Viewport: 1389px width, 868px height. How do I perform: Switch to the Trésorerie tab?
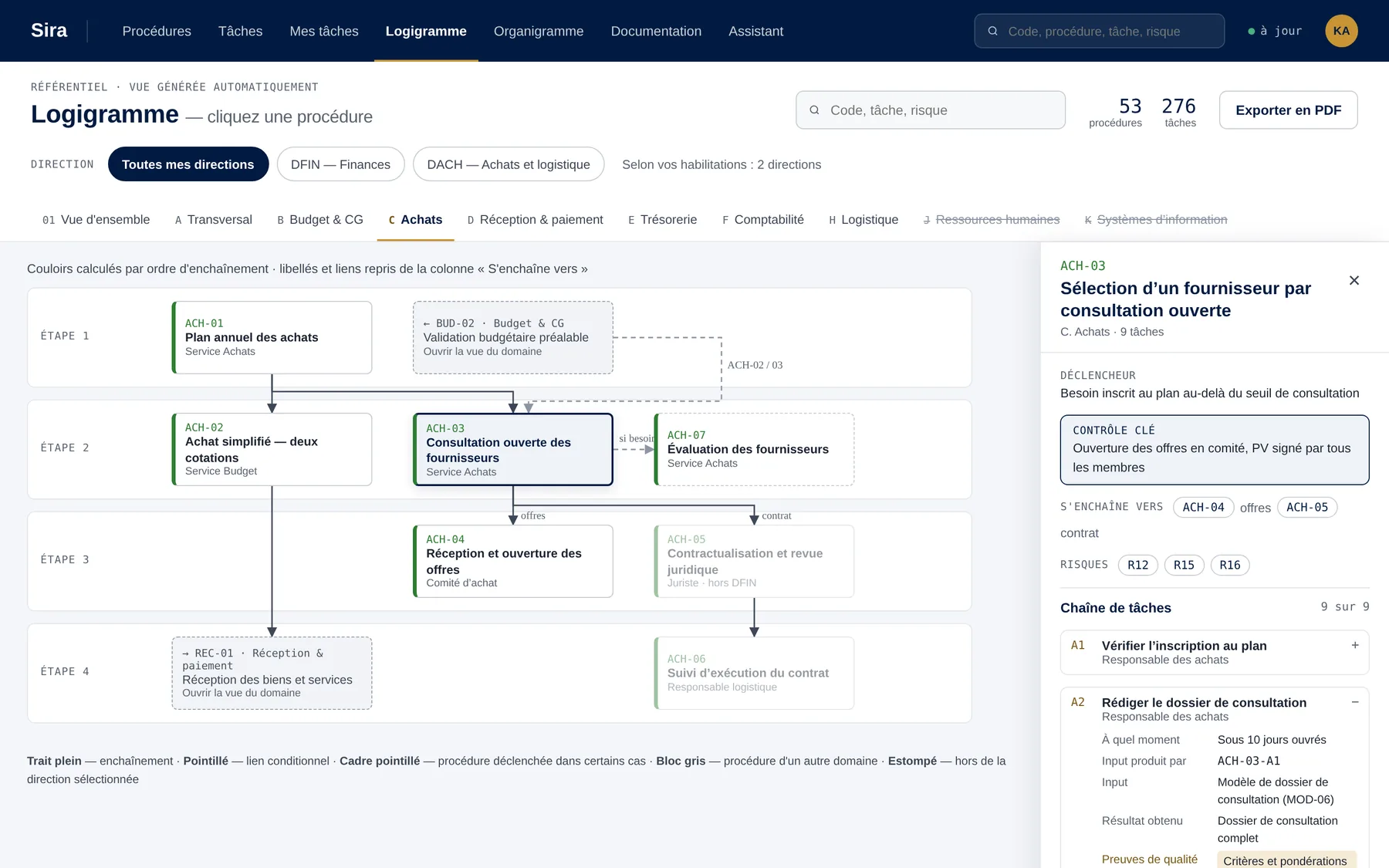pyautogui.click(x=662, y=220)
